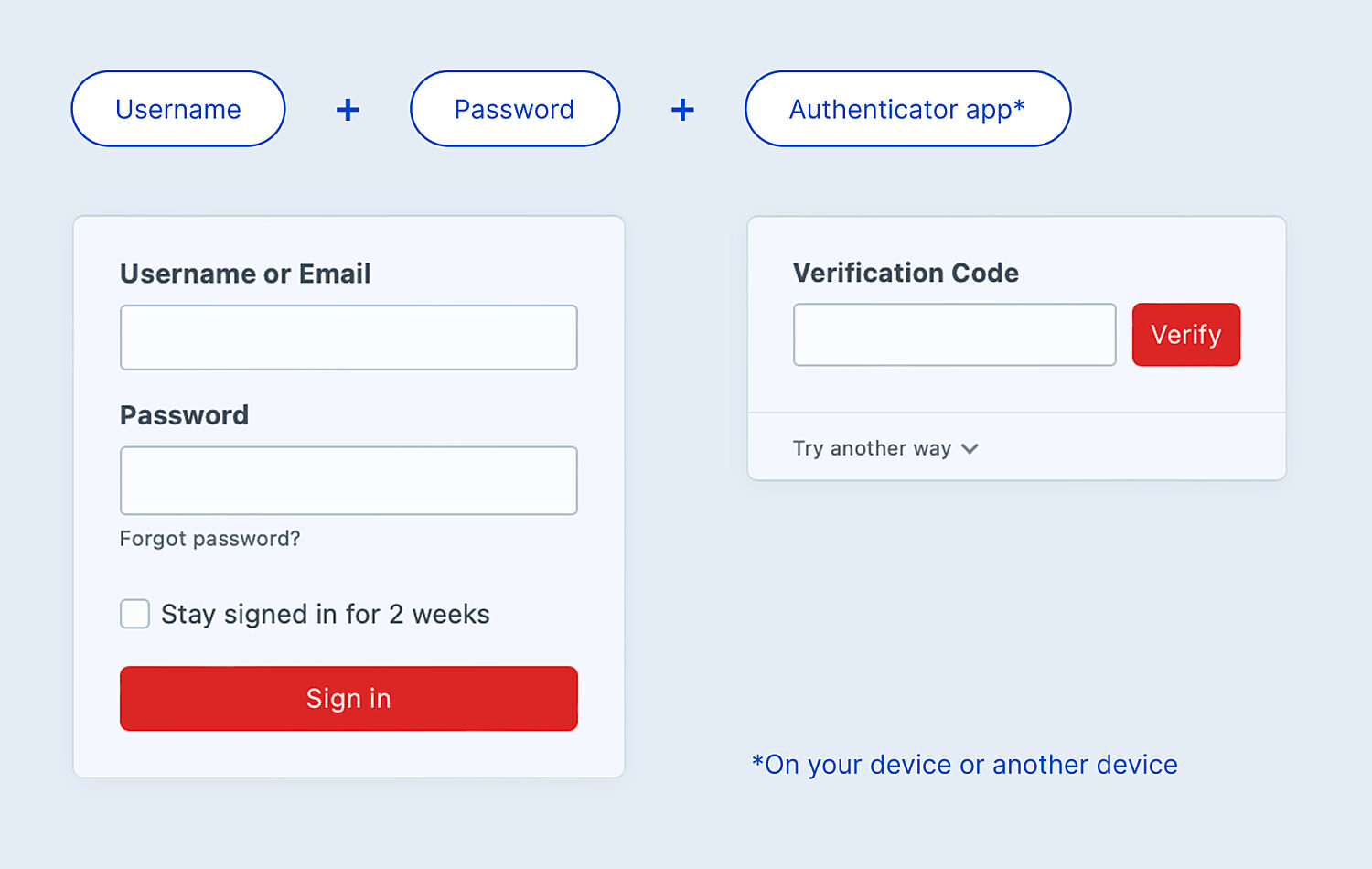
Task: Select the Username pill at top
Action: pos(178,109)
